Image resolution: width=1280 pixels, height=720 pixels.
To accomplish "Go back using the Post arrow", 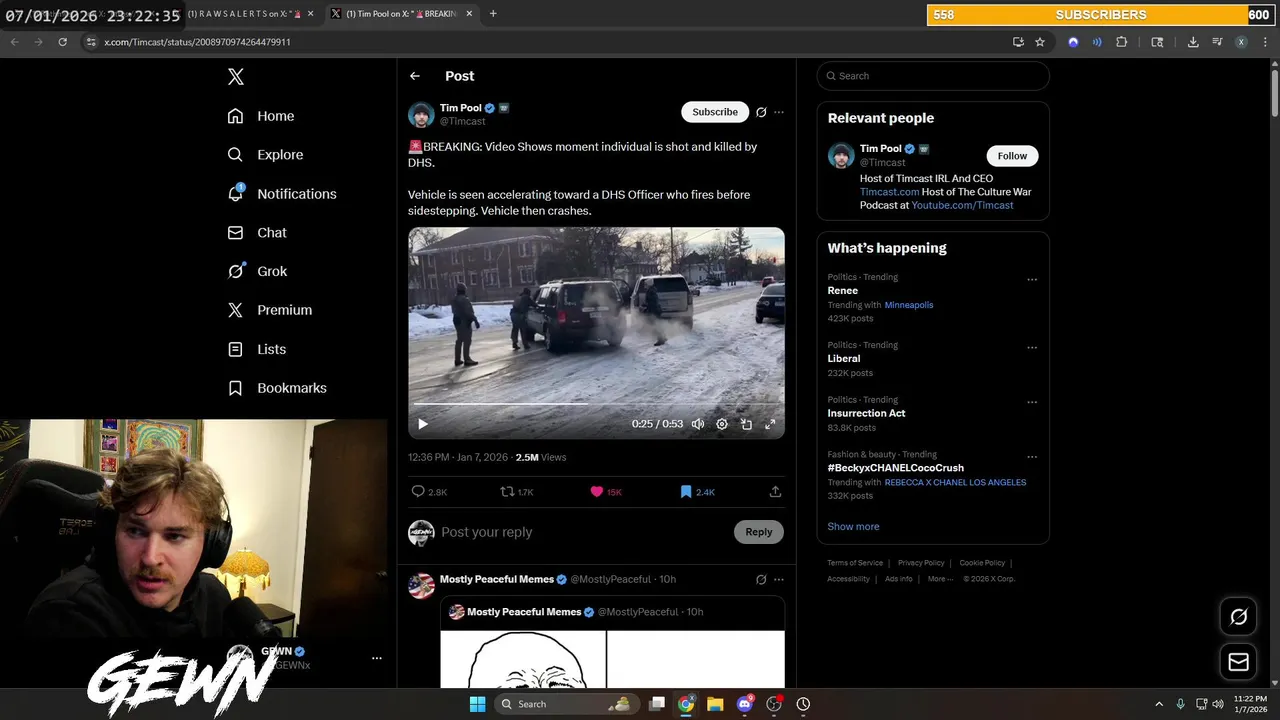I will click(x=415, y=76).
